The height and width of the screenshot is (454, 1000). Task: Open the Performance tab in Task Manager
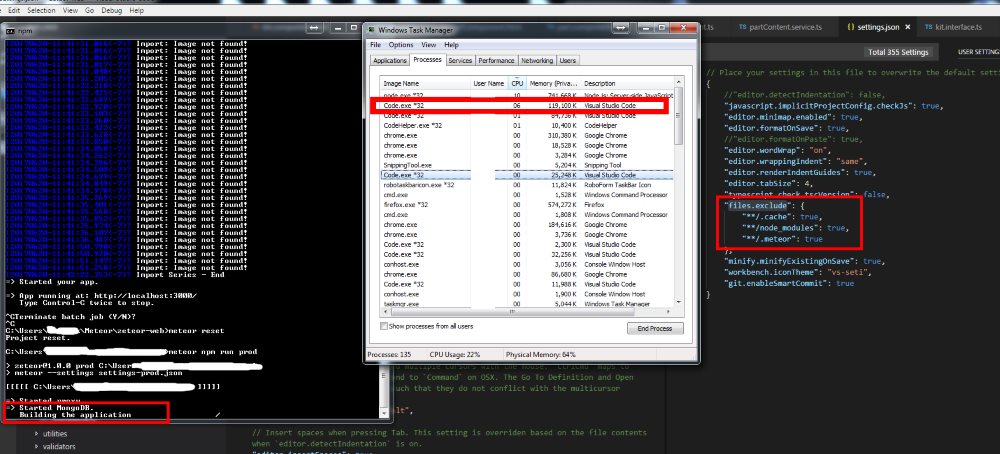tap(496, 61)
